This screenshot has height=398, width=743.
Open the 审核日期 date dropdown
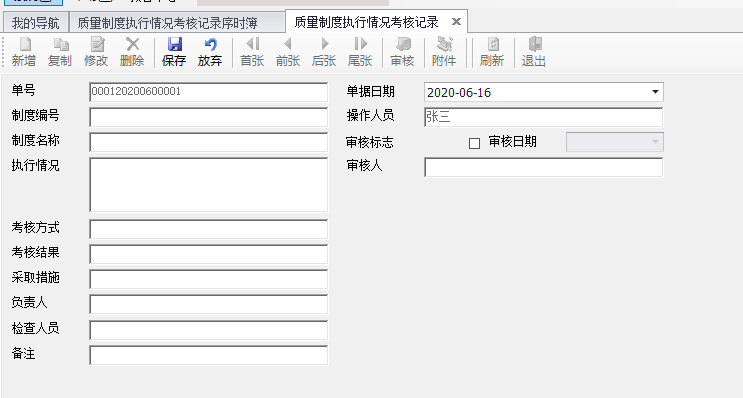(655, 142)
